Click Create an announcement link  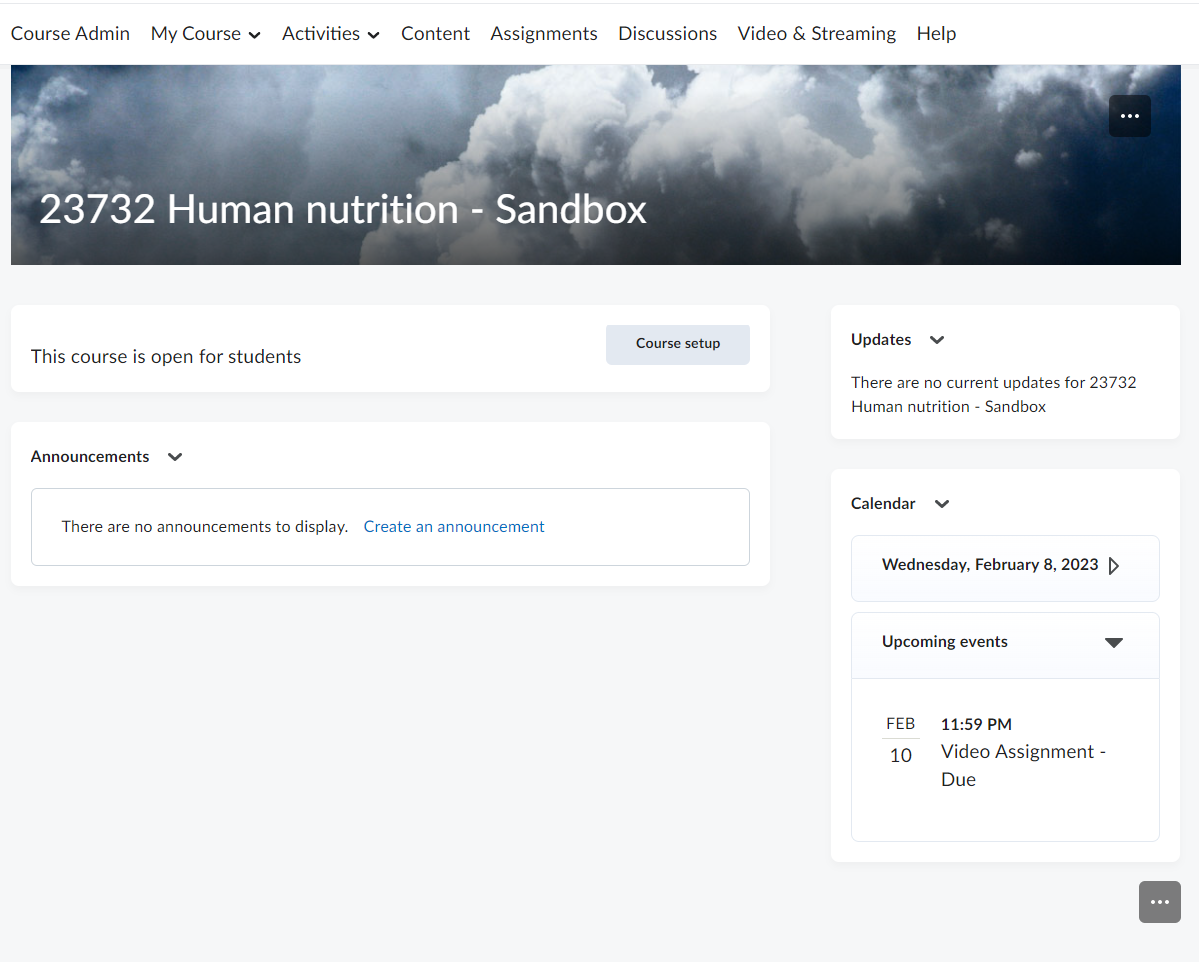click(x=453, y=527)
